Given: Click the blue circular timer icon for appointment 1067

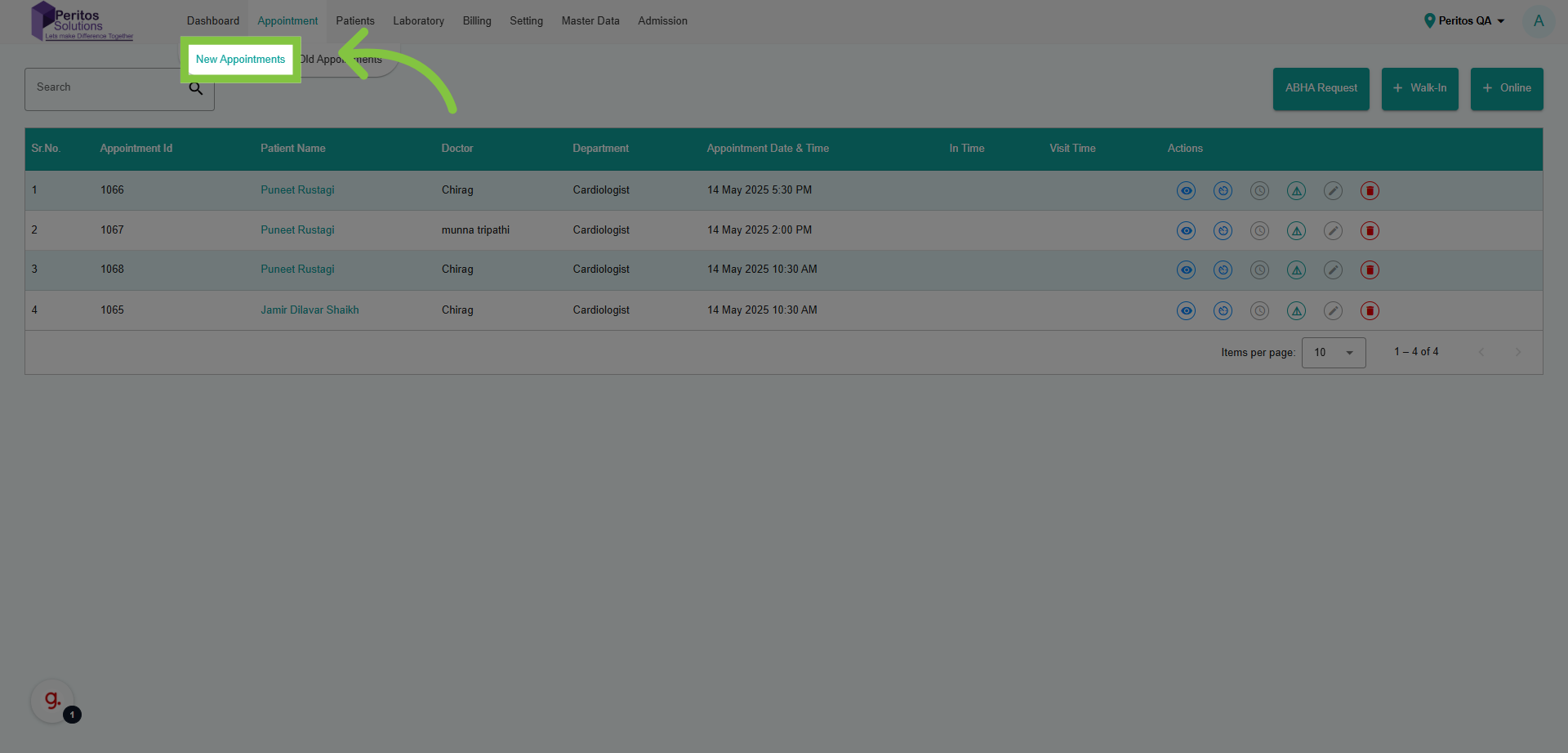Looking at the screenshot, I should [x=1223, y=231].
